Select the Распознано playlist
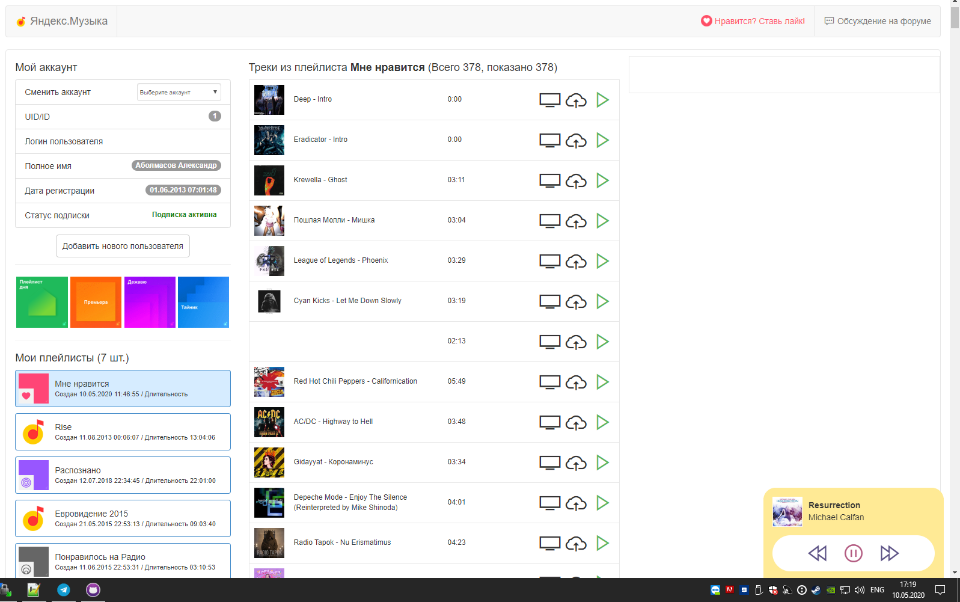 pyautogui.click(x=123, y=475)
